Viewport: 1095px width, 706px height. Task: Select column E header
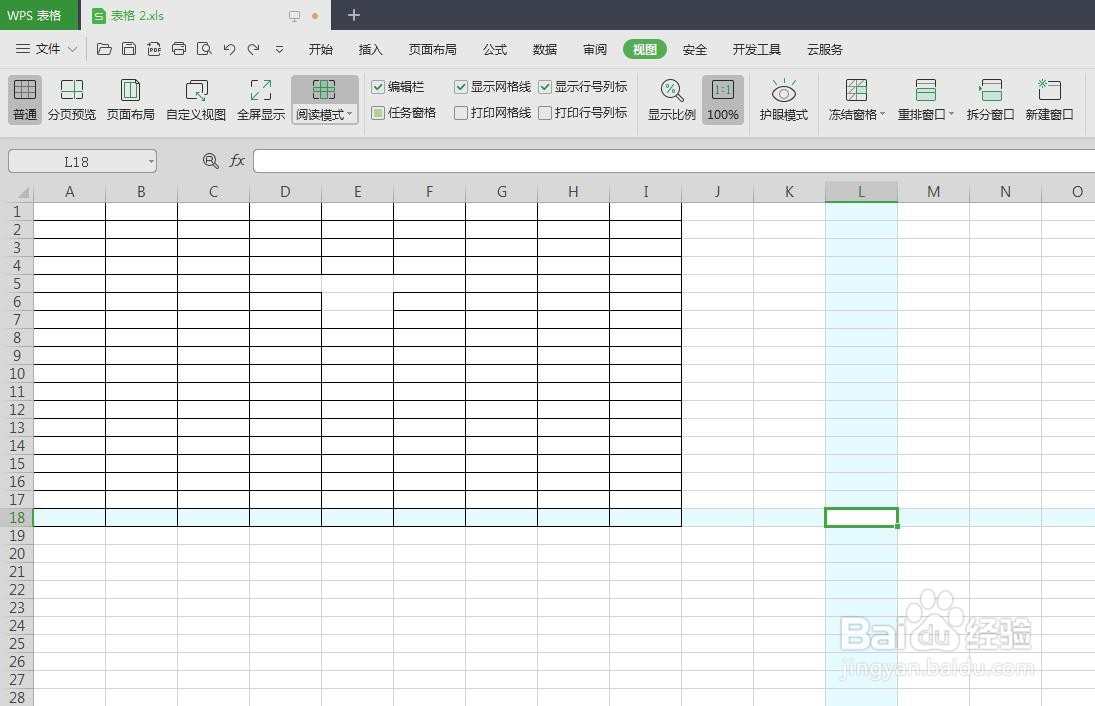tap(358, 191)
